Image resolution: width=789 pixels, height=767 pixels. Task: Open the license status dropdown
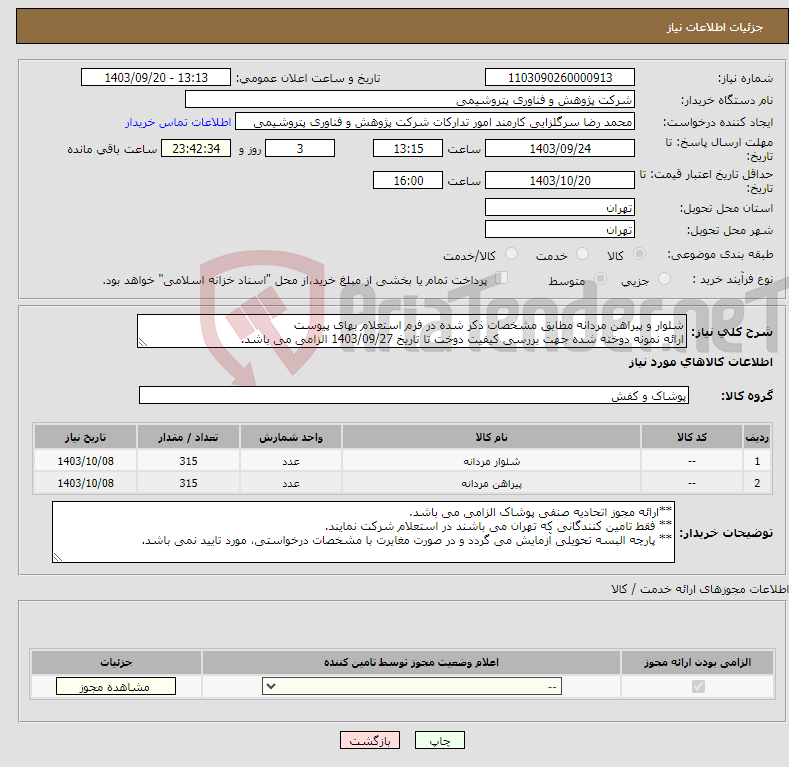coord(412,686)
